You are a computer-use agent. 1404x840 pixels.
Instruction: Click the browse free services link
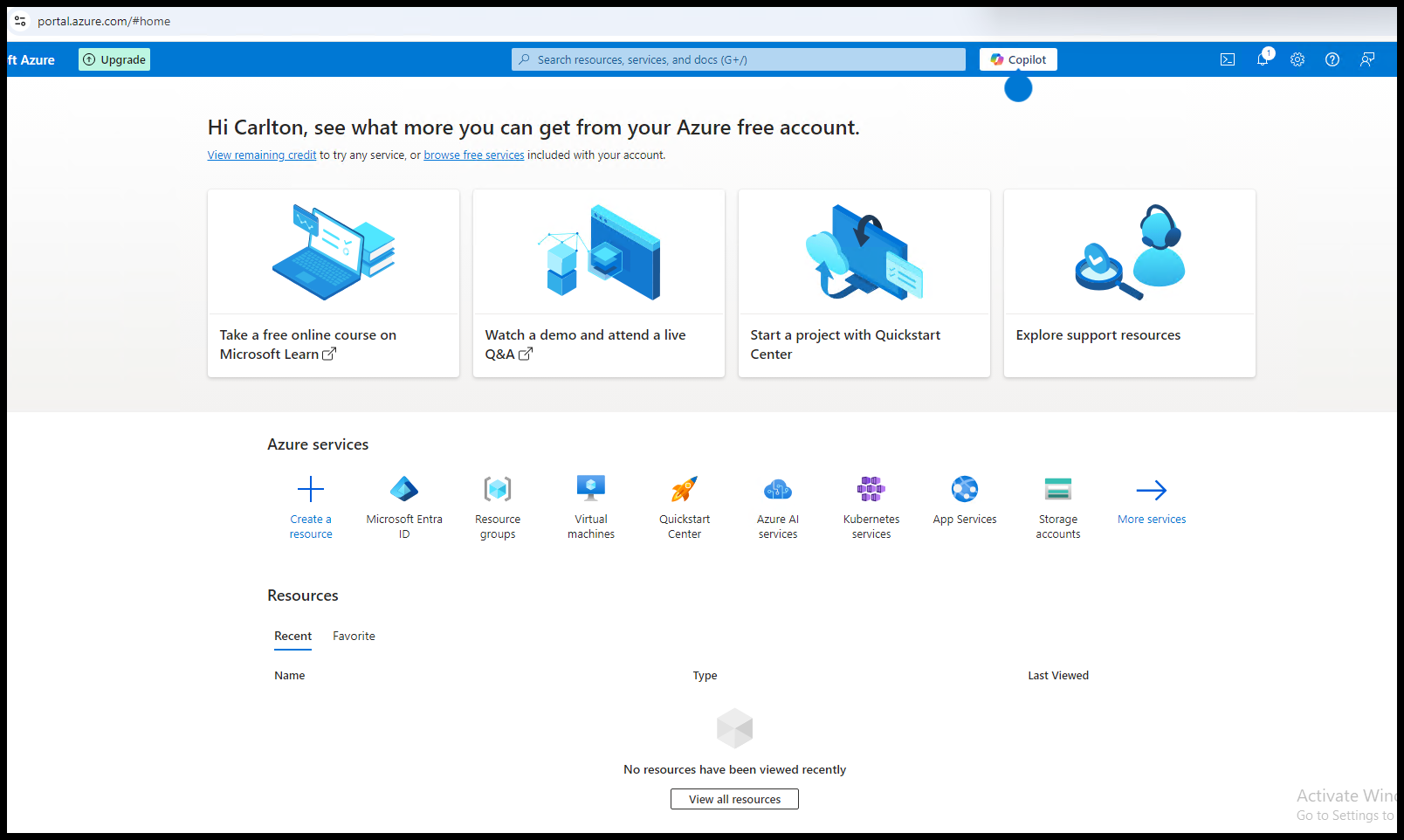[474, 155]
